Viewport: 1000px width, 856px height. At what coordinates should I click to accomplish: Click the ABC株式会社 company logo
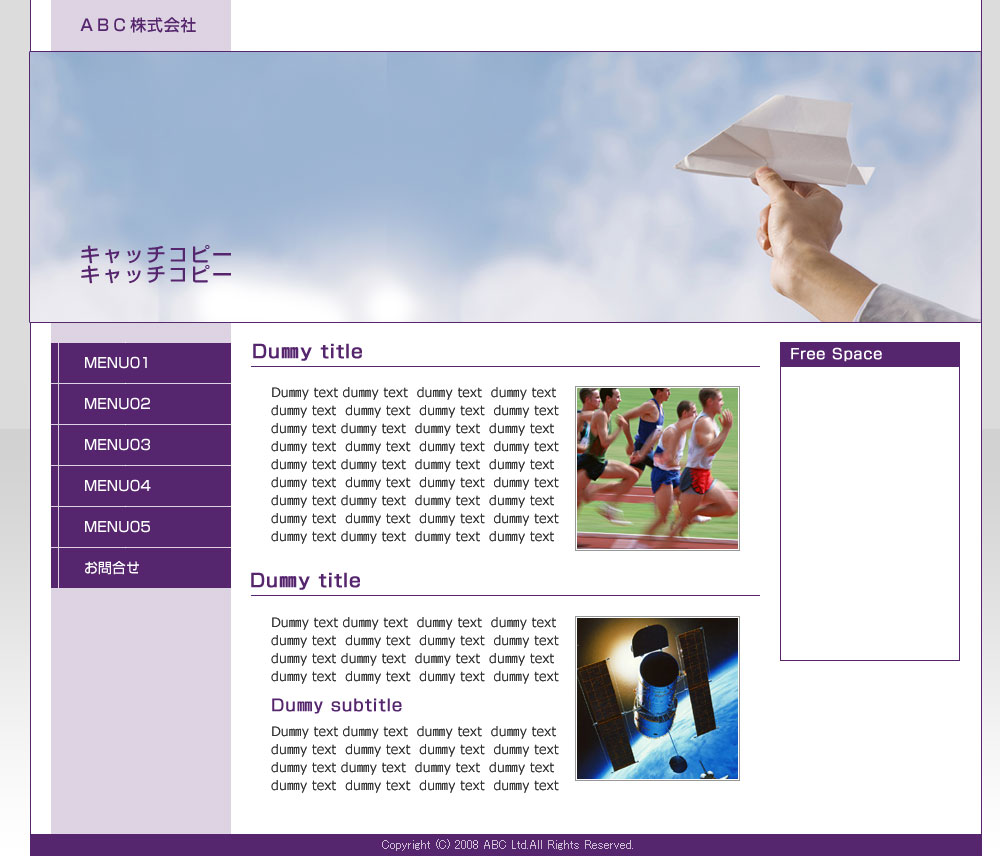[138, 26]
